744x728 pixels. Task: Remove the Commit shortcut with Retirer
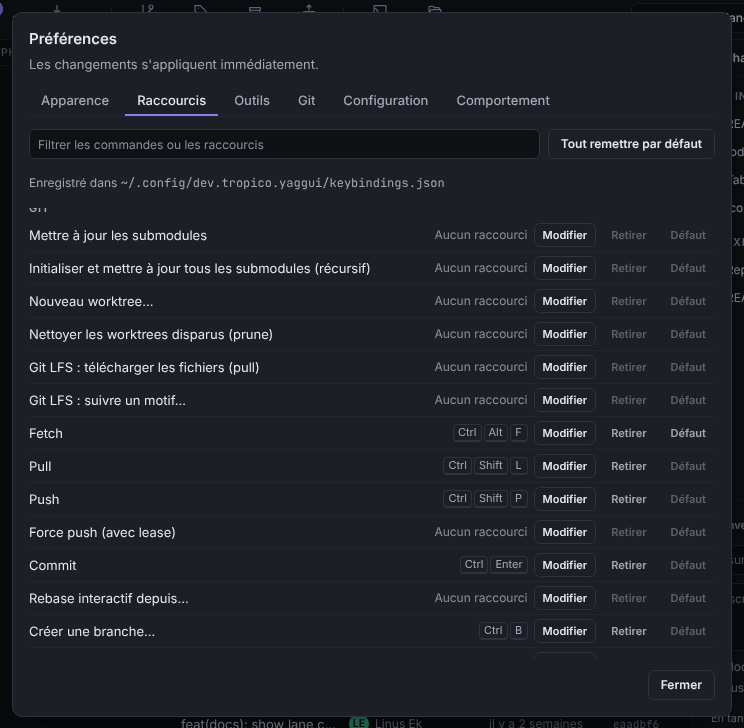tap(628, 565)
